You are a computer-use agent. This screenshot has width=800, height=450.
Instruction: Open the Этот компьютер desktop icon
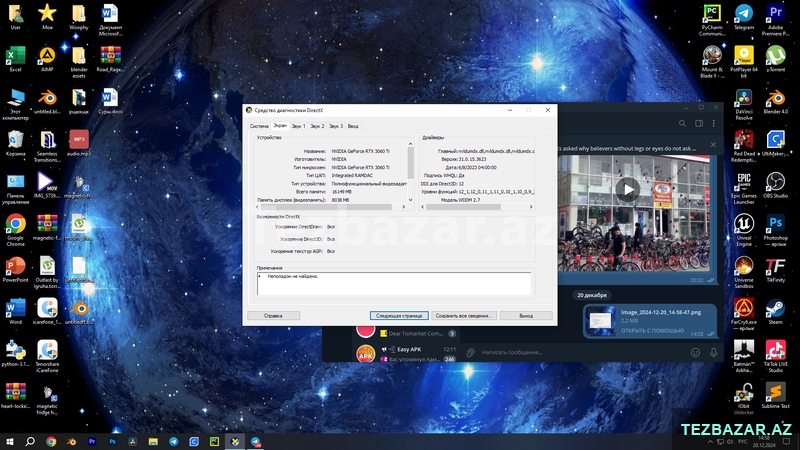[x=15, y=104]
